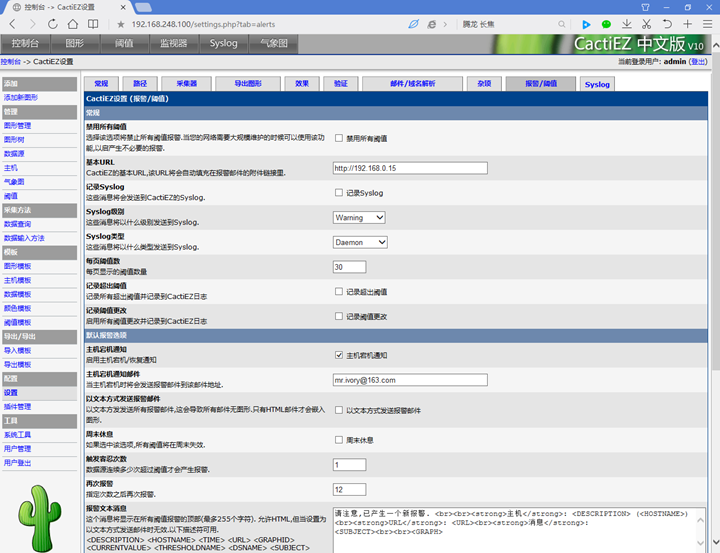Click the blue video play icon
This screenshot has height=553, width=720.
point(586,24)
